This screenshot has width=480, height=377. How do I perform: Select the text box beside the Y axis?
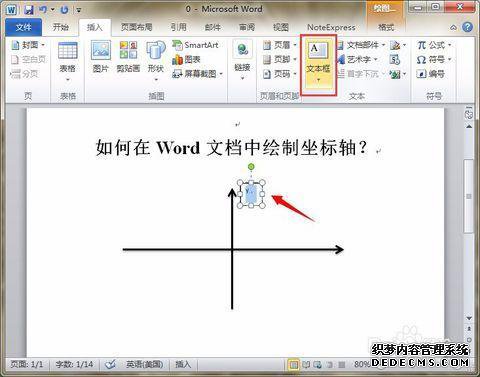[251, 194]
